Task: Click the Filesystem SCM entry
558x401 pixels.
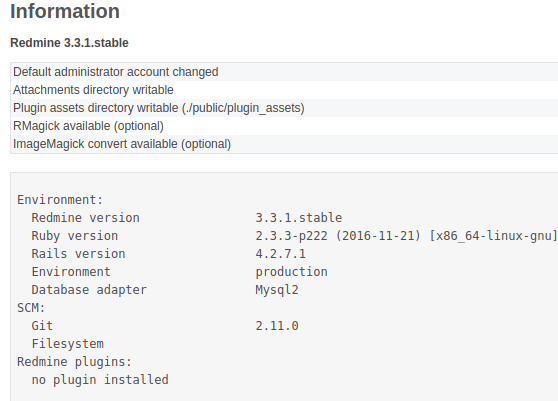Action: [x=68, y=344]
